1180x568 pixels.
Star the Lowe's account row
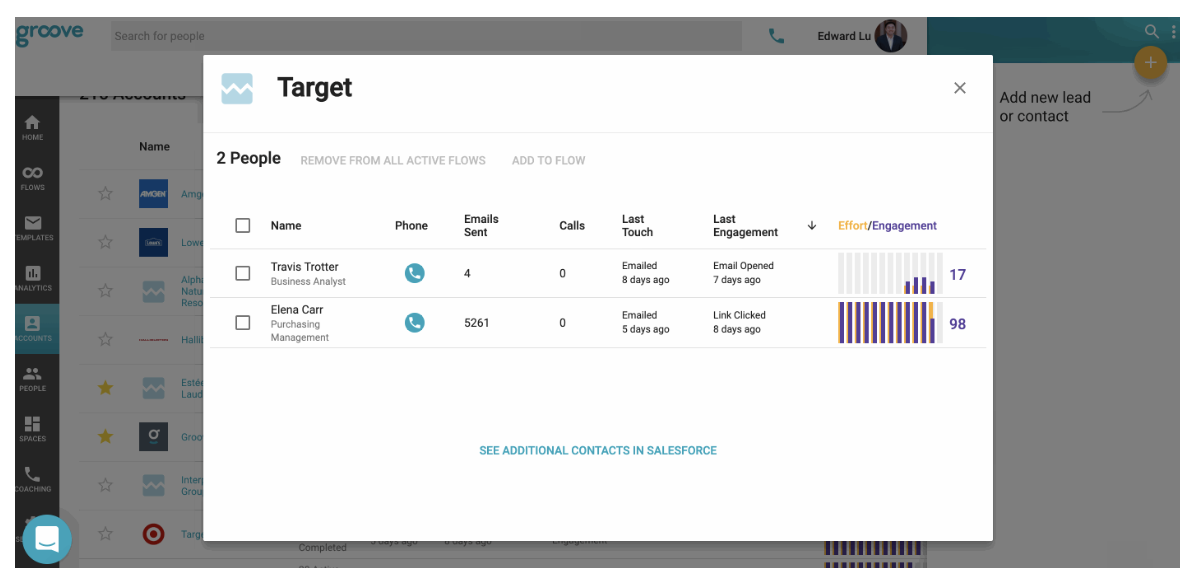point(105,242)
